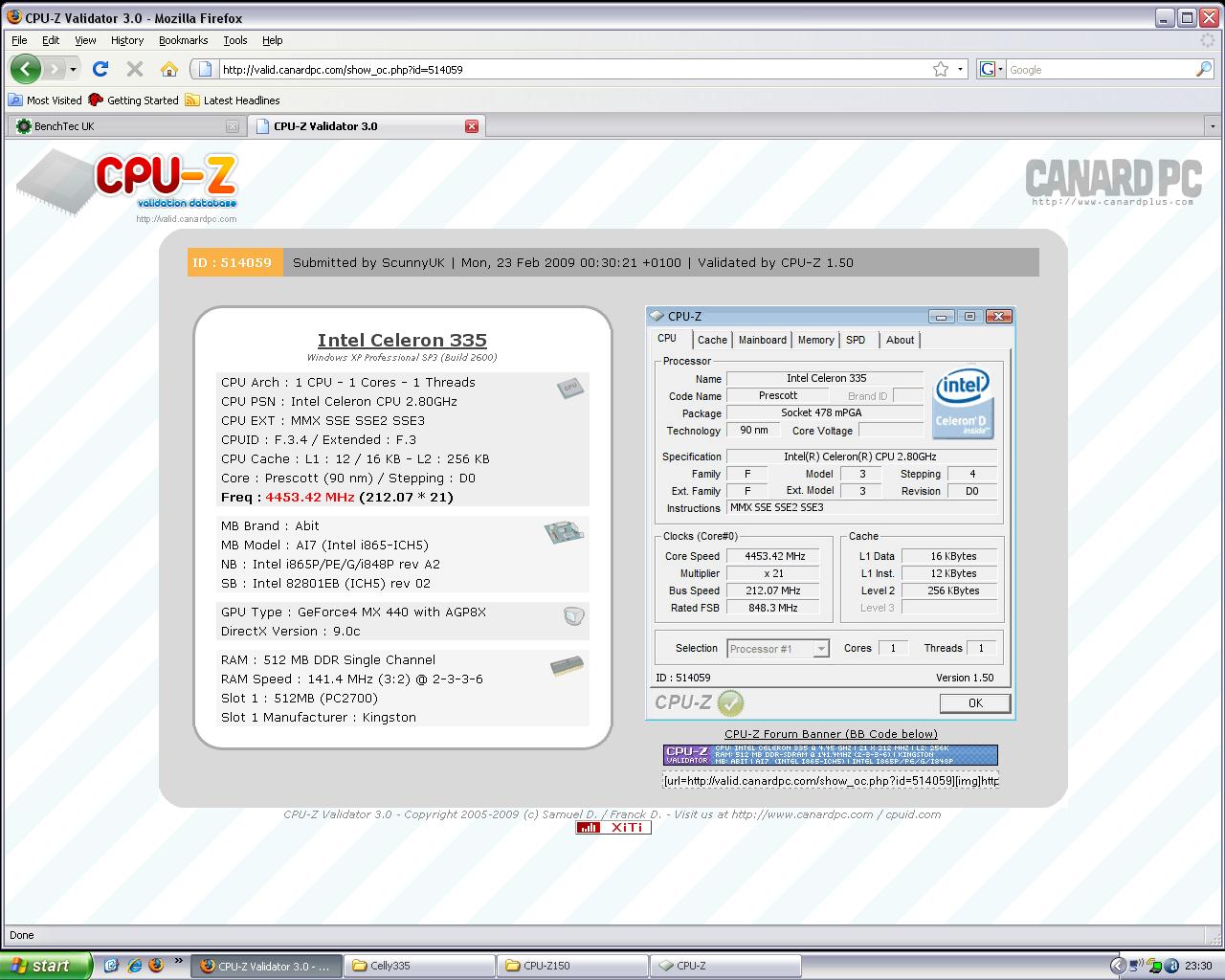This screenshot has height=980, width=1225.
Task: Open Firefox from quick launch
Action: click(156, 966)
